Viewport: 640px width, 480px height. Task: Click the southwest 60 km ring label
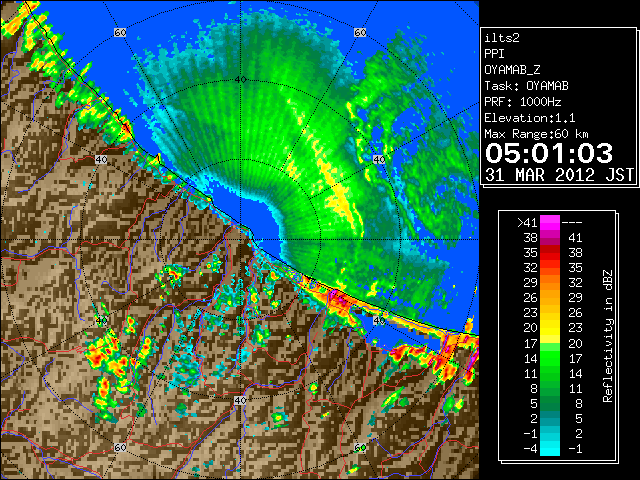(x=120, y=447)
